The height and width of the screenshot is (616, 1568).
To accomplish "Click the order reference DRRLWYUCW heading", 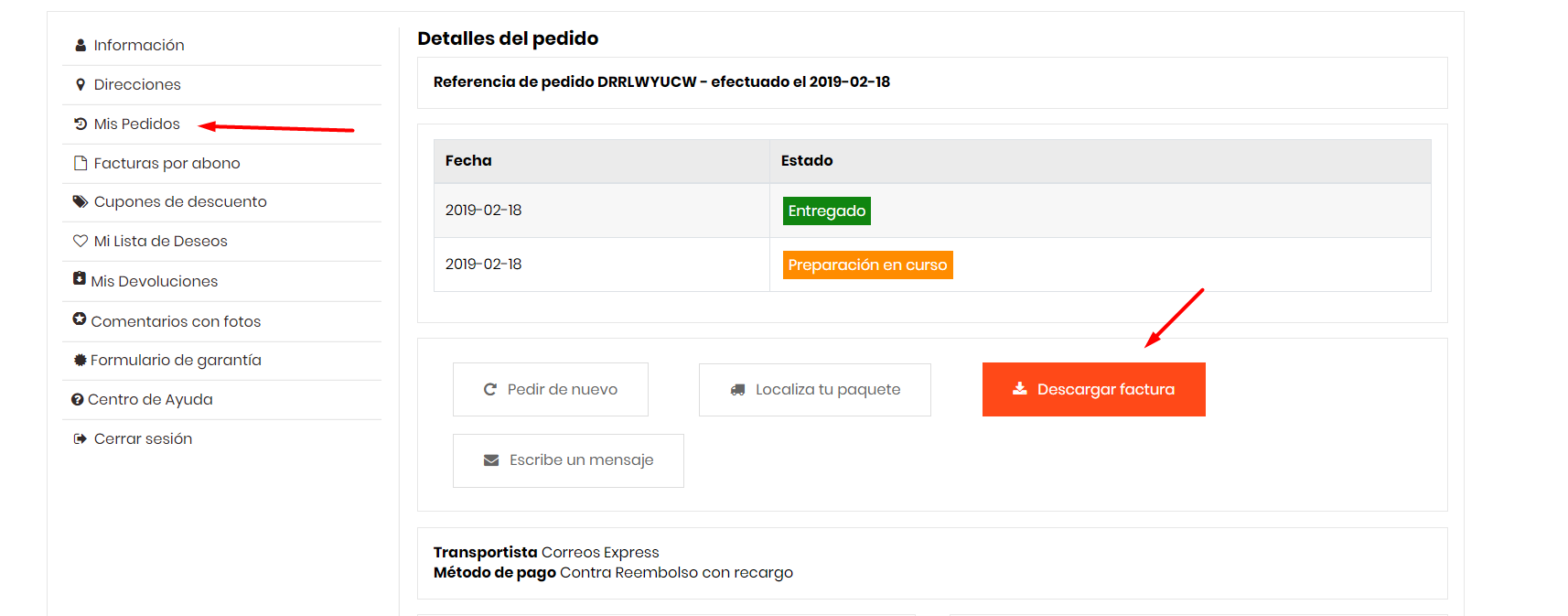I will 660,82.
